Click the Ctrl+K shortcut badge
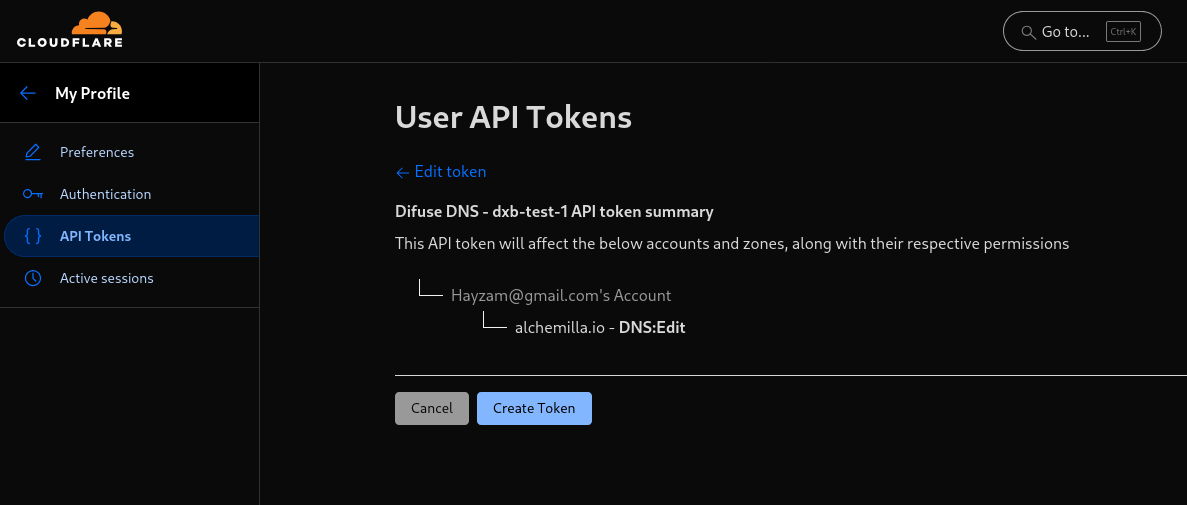 point(1123,32)
